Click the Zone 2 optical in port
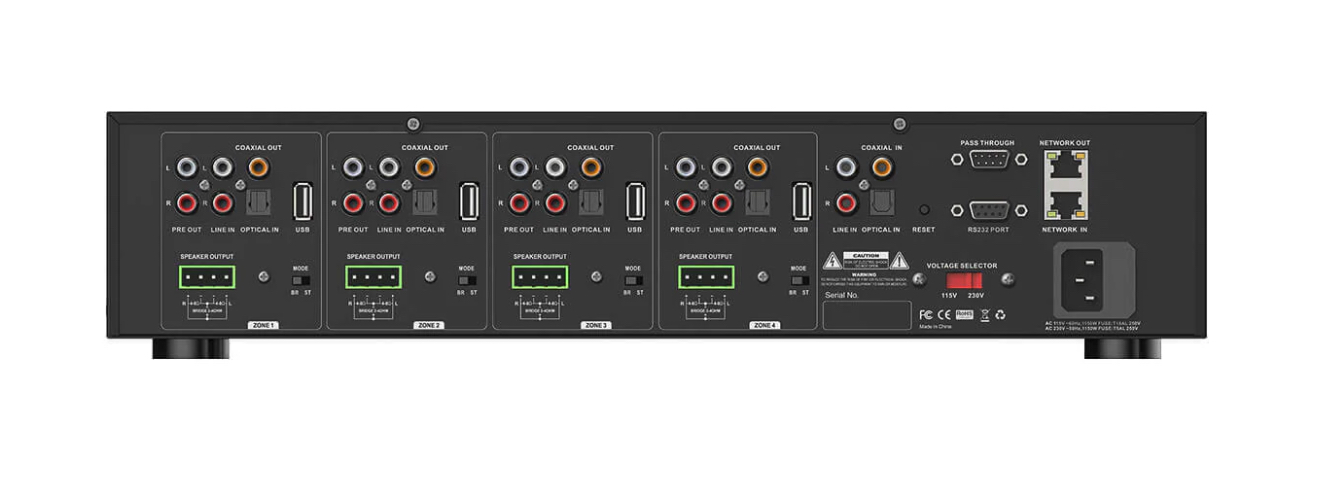The image size is (1318, 480). (x=425, y=204)
